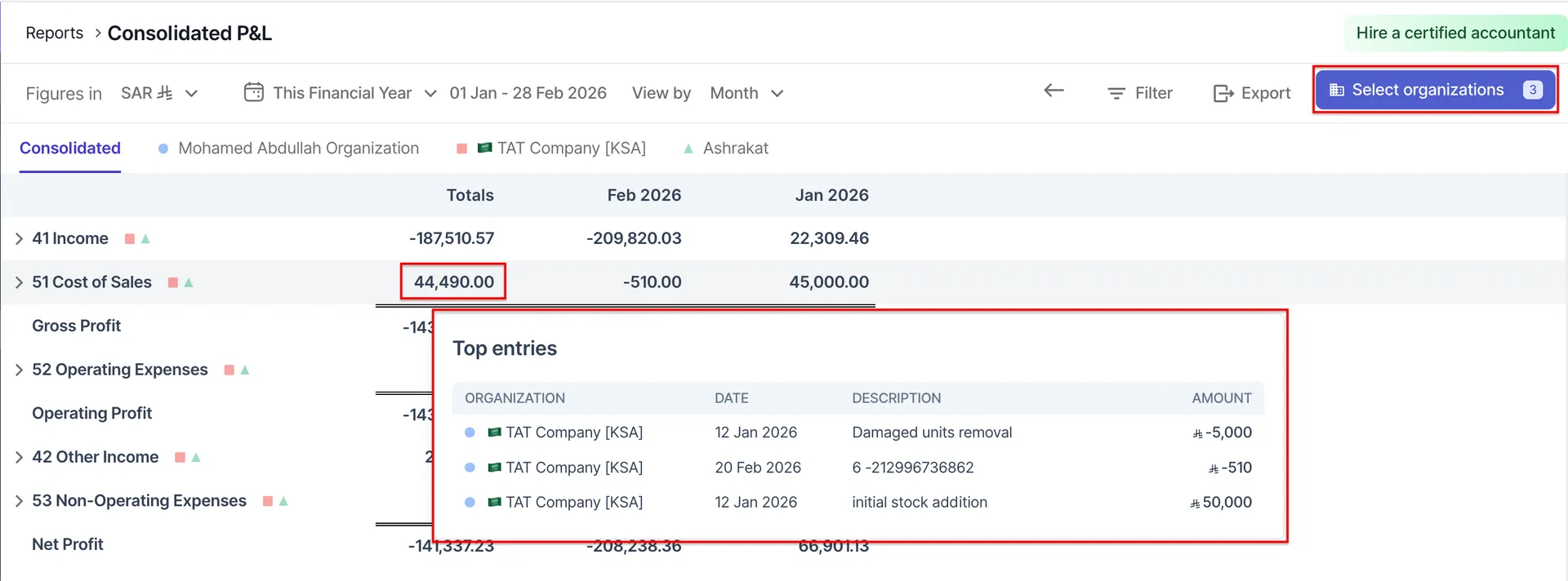Click the Export arrow icon
Image resolution: width=1568 pixels, height=581 pixels.
tap(1223, 94)
